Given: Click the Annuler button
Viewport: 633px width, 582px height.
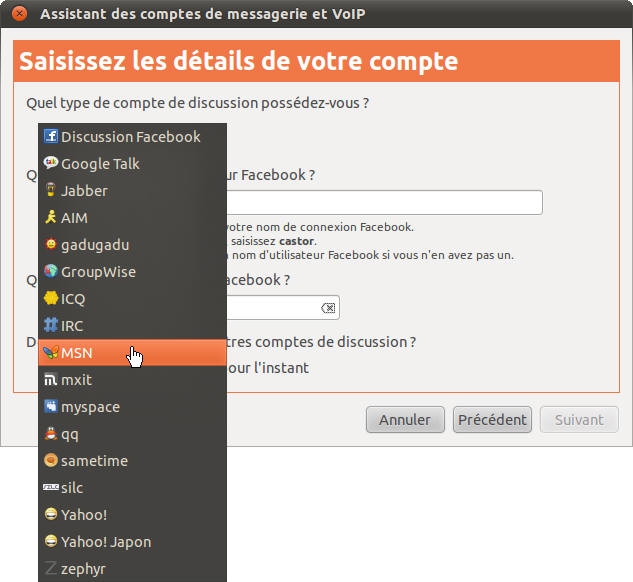Looking at the screenshot, I should (x=405, y=420).
